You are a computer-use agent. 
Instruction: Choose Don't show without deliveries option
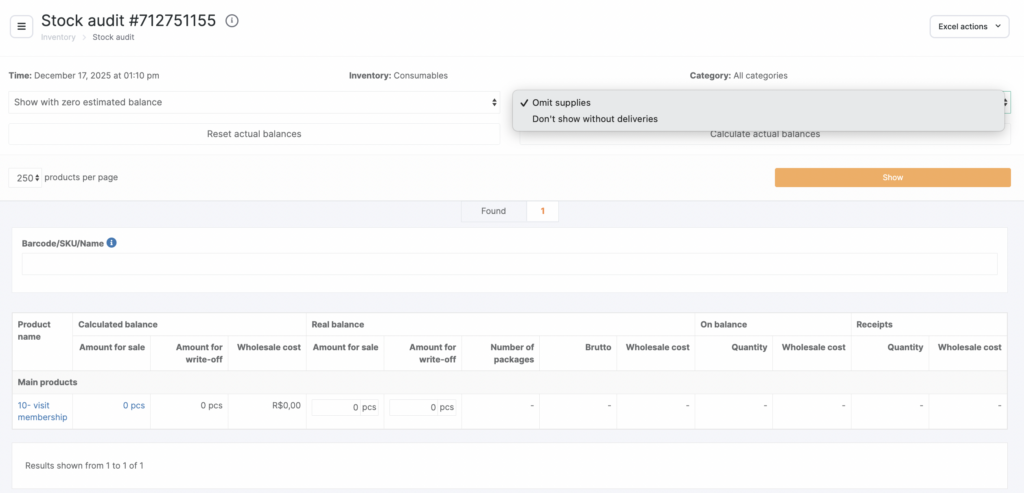(594, 119)
